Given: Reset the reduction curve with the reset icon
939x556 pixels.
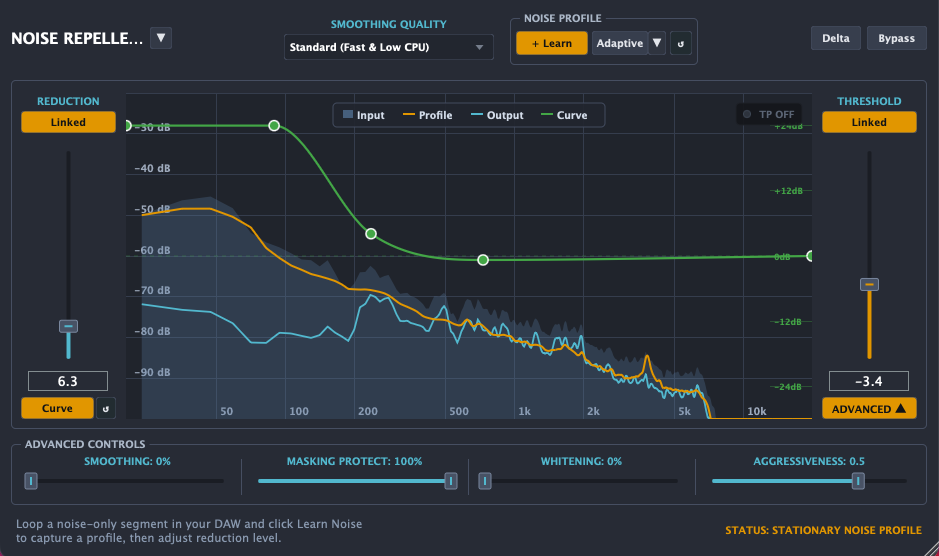Looking at the screenshot, I should 106,409.
